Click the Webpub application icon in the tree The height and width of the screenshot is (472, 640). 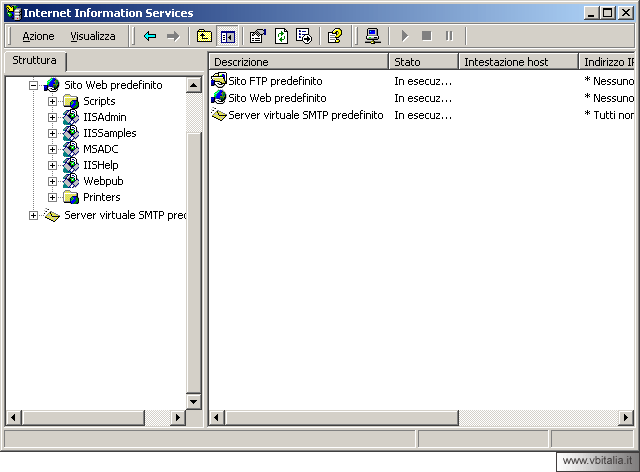[x=71, y=181]
